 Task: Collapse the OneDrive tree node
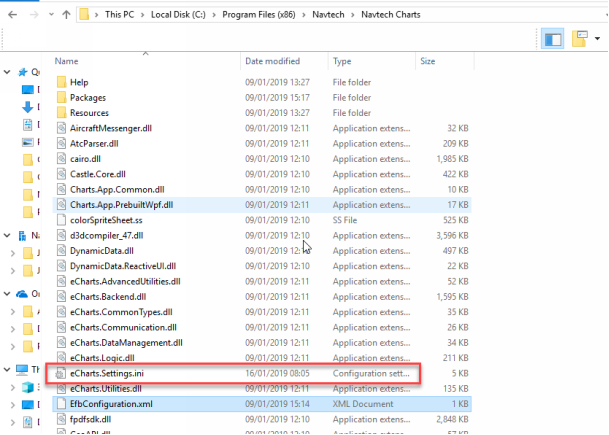coord(7,294)
